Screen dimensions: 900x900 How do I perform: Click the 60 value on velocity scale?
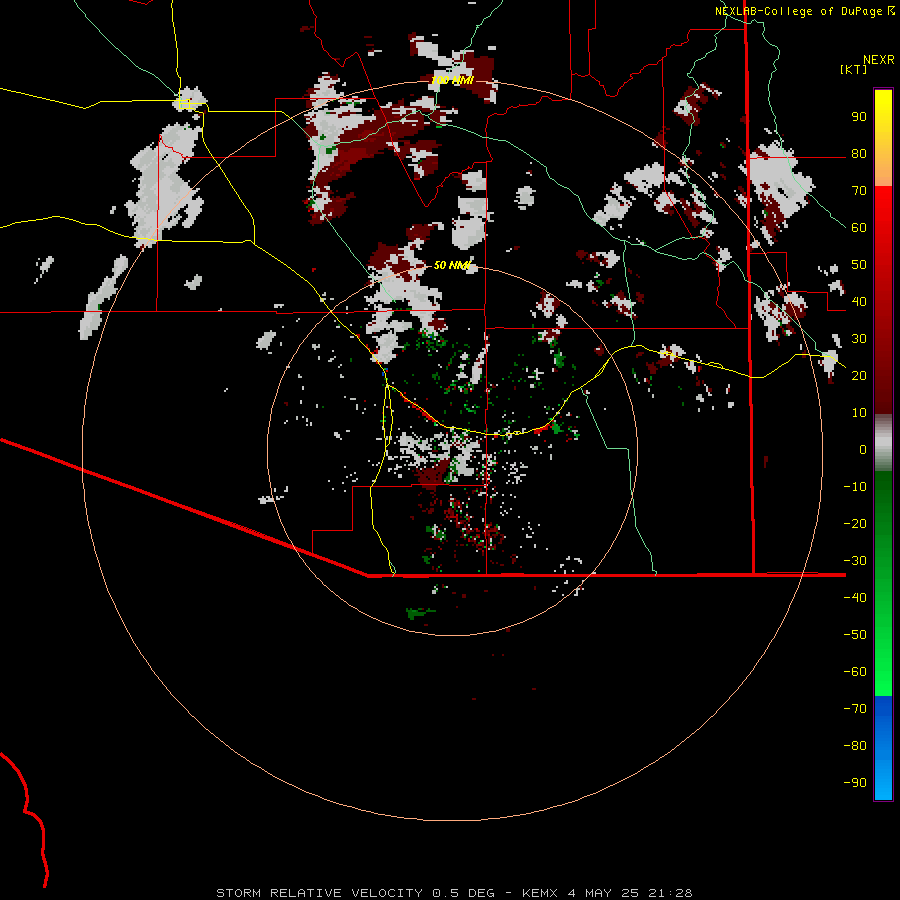(x=859, y=228)
